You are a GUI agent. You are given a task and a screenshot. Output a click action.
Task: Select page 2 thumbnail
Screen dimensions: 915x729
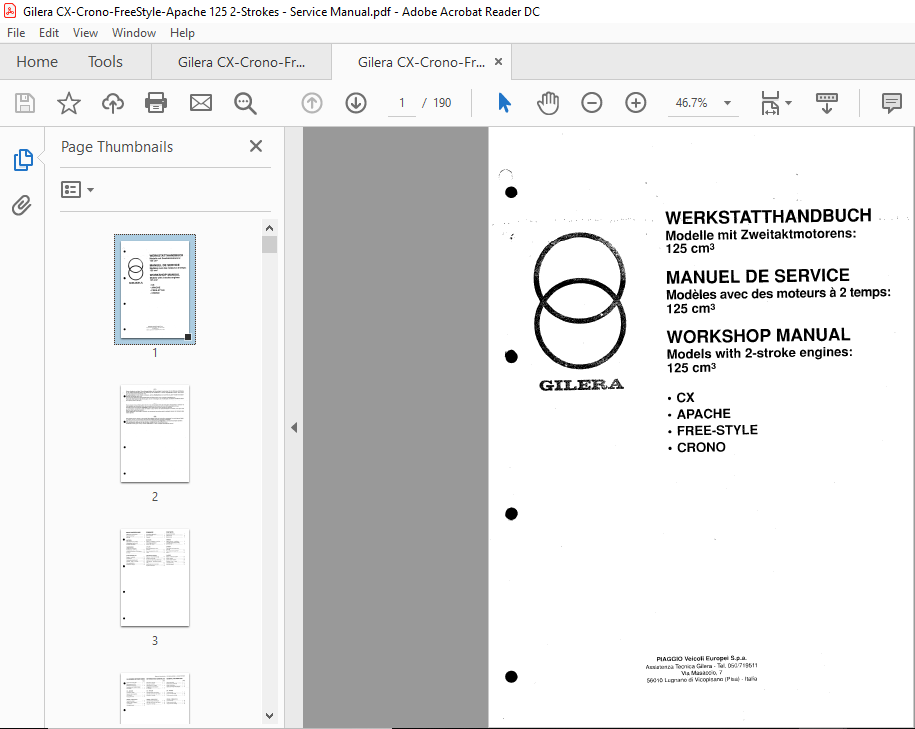tap(155, 434)
